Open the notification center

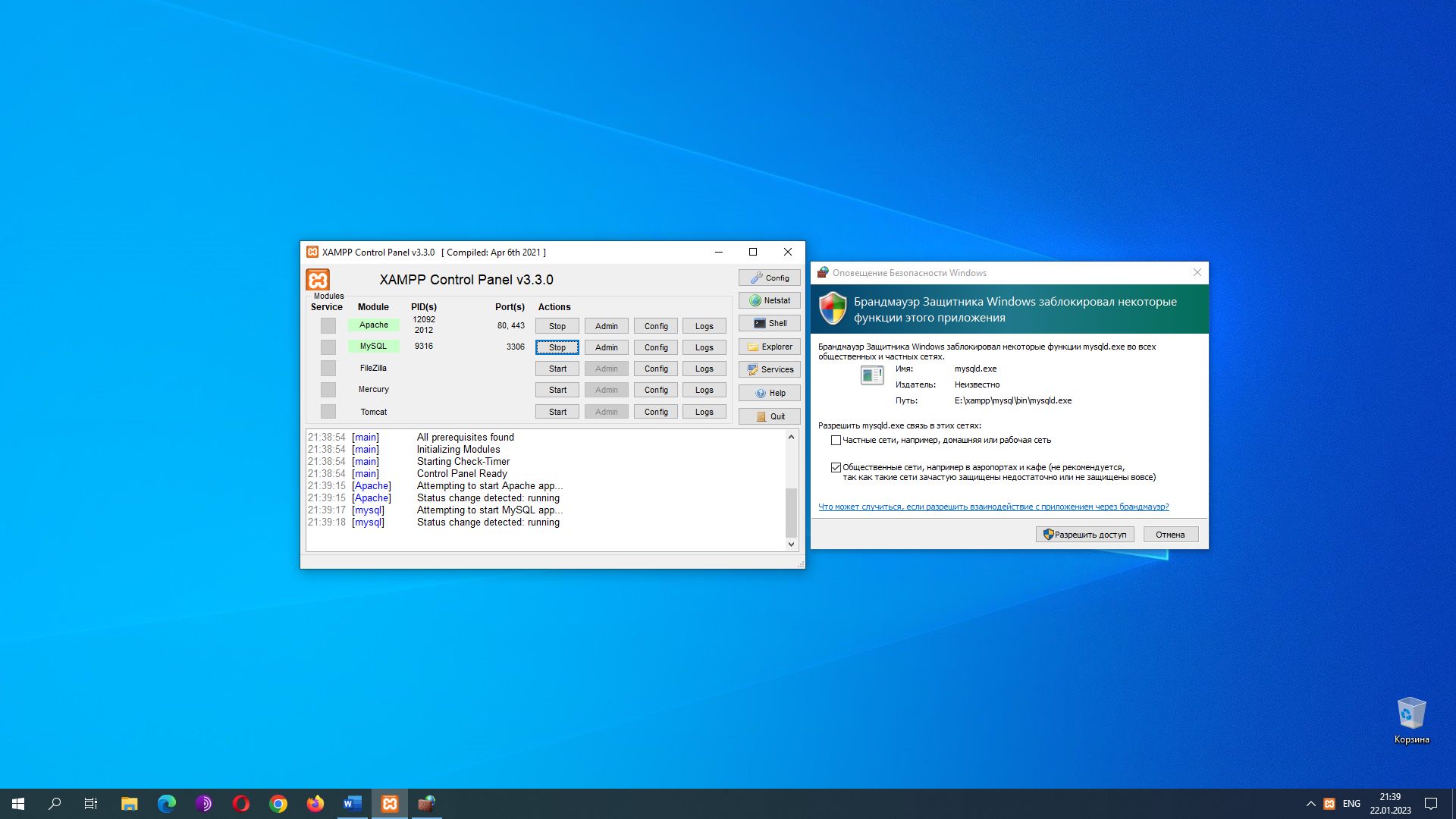1431,804
